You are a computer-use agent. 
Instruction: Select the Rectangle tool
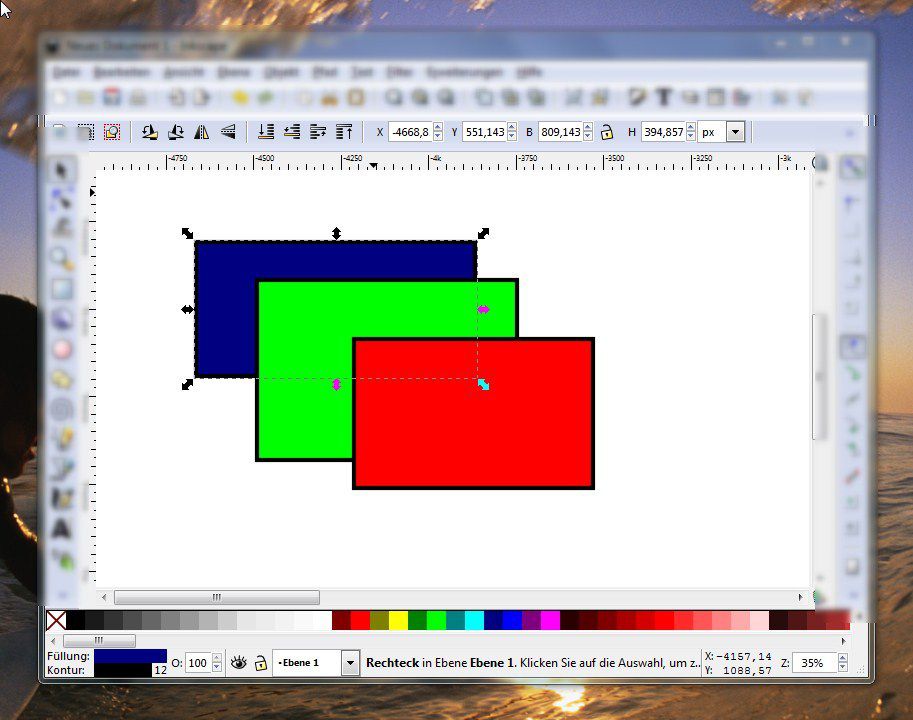pos(62,290)
